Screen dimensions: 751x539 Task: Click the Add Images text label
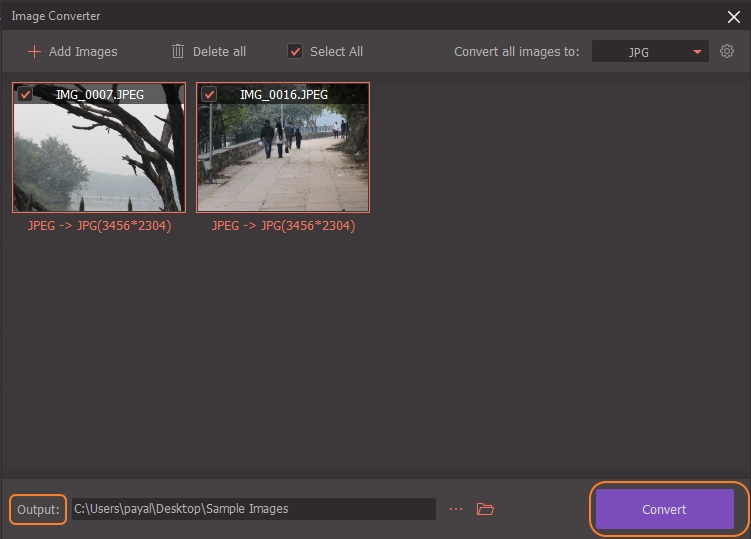(x=83, y=51)
